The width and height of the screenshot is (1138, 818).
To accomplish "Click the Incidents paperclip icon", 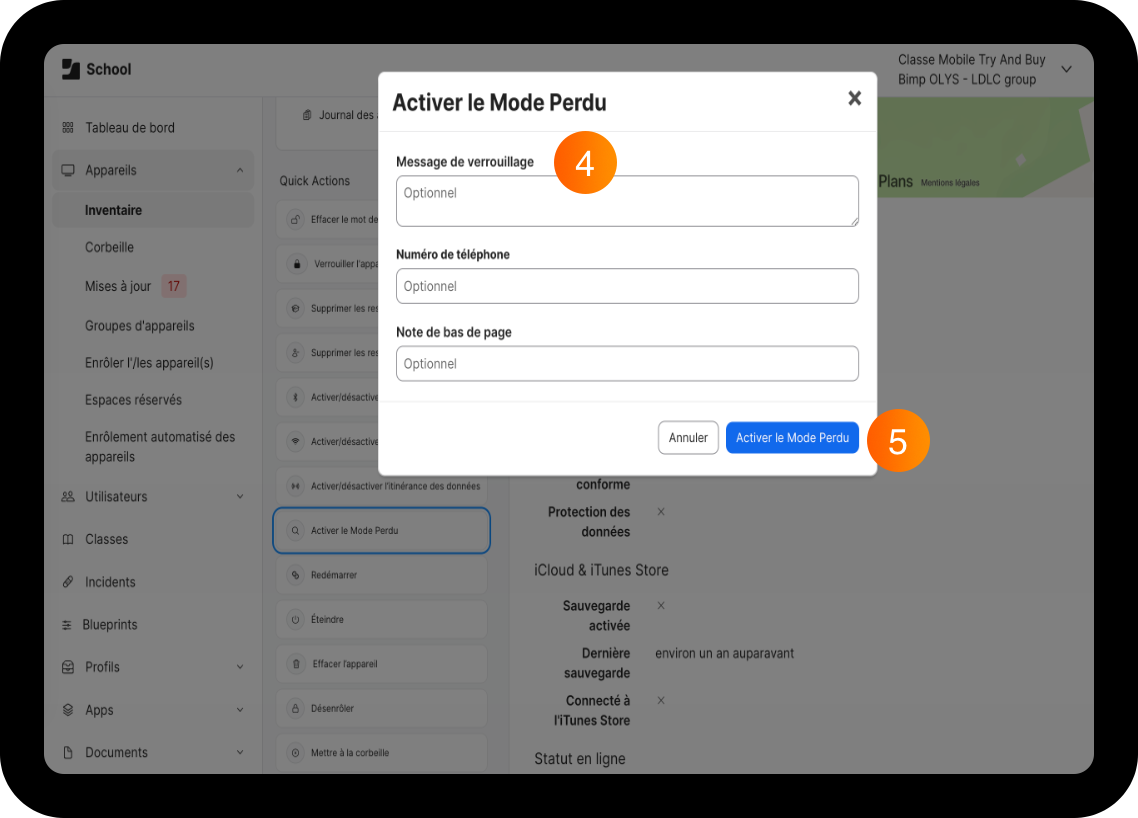I will pyautogui.click(x=67, y=582).
